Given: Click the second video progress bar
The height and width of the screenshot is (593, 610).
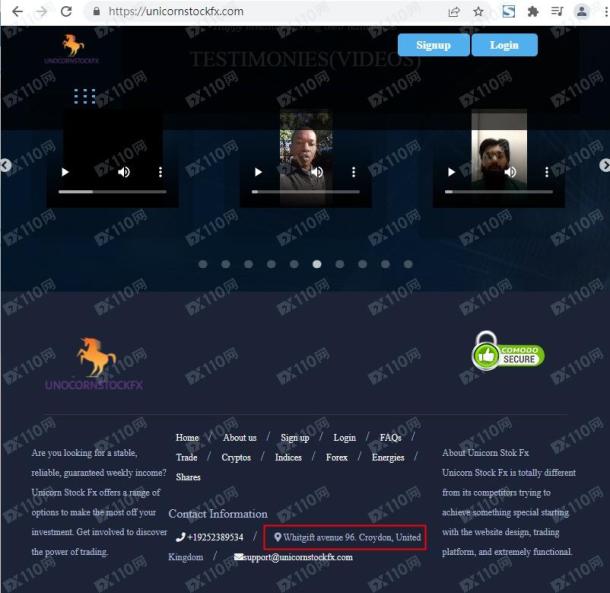Looking at the screenshot, I should [x=306, y=192].
